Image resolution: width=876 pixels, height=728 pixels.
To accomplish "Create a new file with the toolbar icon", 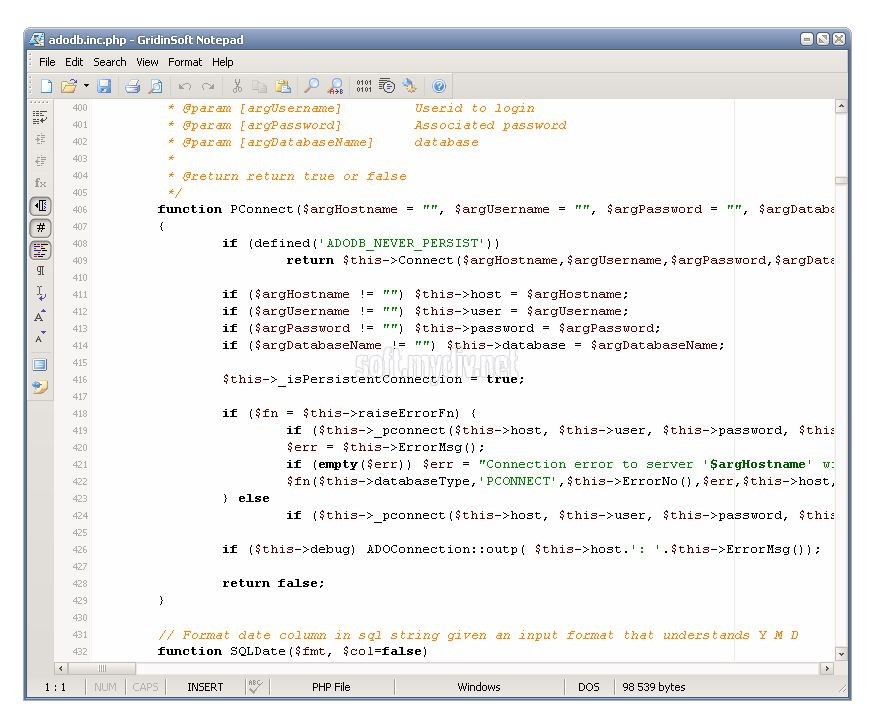I will (x=46, y=86).
